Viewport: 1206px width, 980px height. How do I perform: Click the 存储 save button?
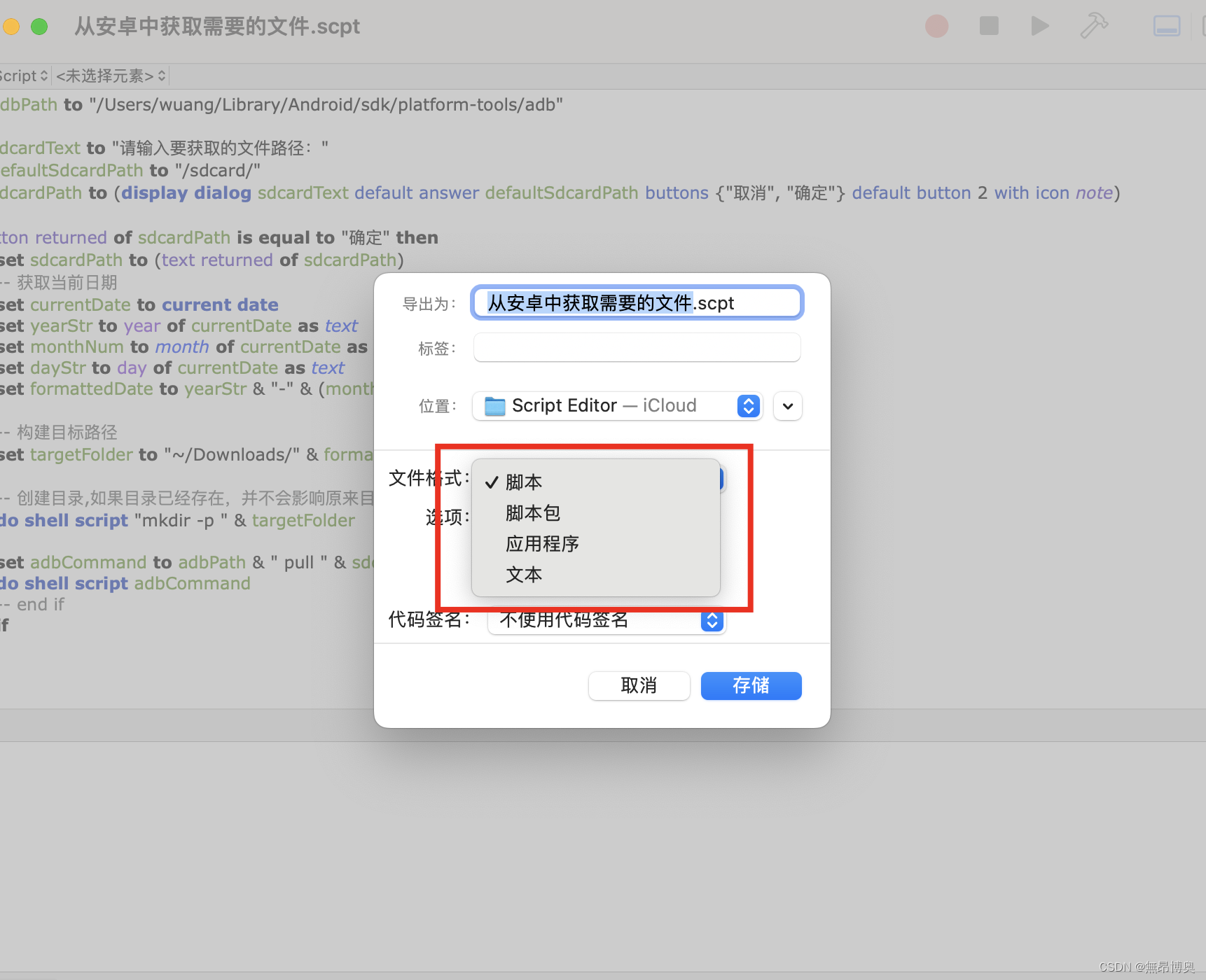tap(751, 686)
